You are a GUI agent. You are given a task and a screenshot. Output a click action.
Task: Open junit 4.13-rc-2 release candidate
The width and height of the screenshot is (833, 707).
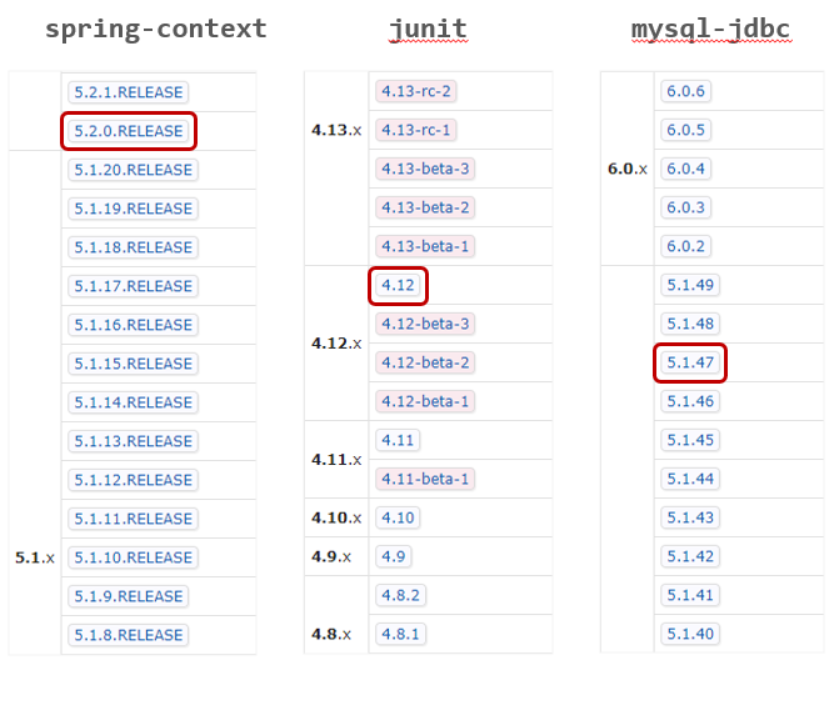coord(415,92)
